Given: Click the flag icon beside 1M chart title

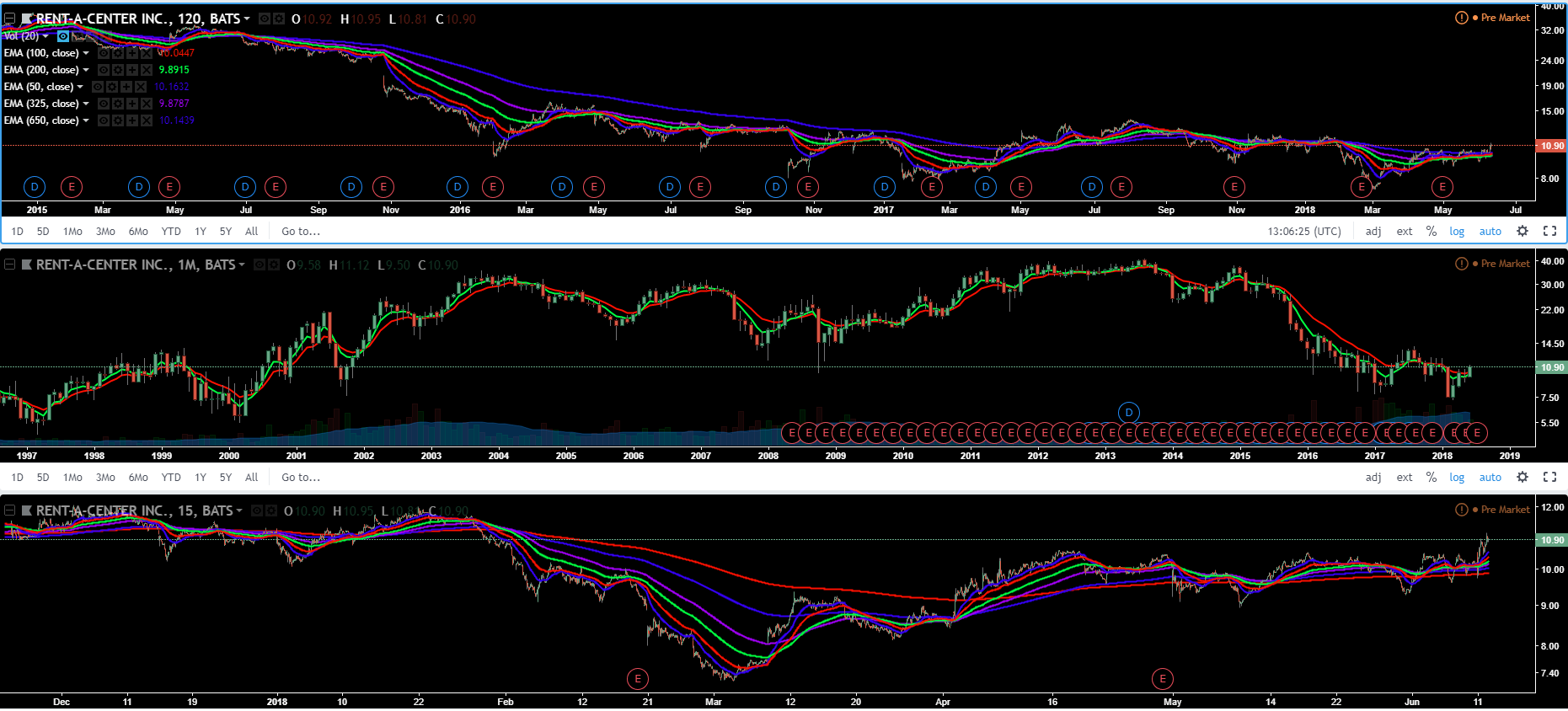Looking at the screenshot, I should (x=27, y=265).
